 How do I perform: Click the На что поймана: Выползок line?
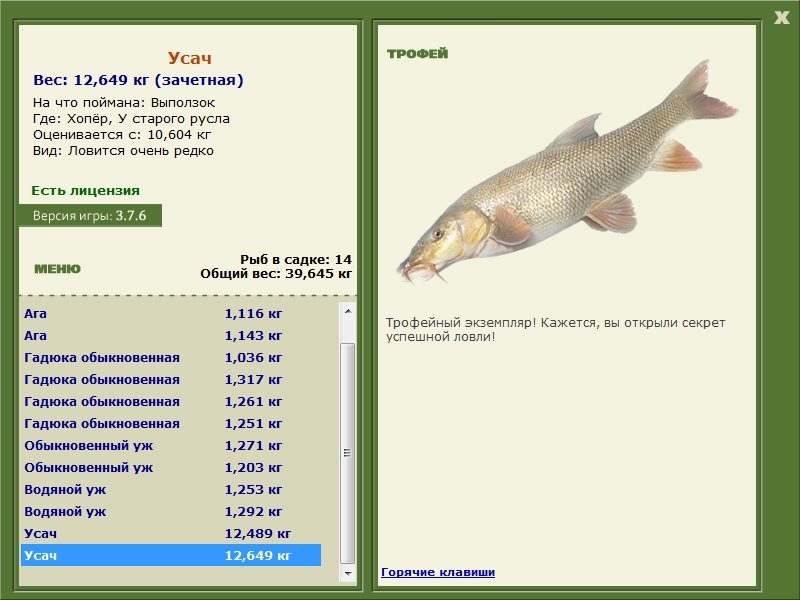124,103
